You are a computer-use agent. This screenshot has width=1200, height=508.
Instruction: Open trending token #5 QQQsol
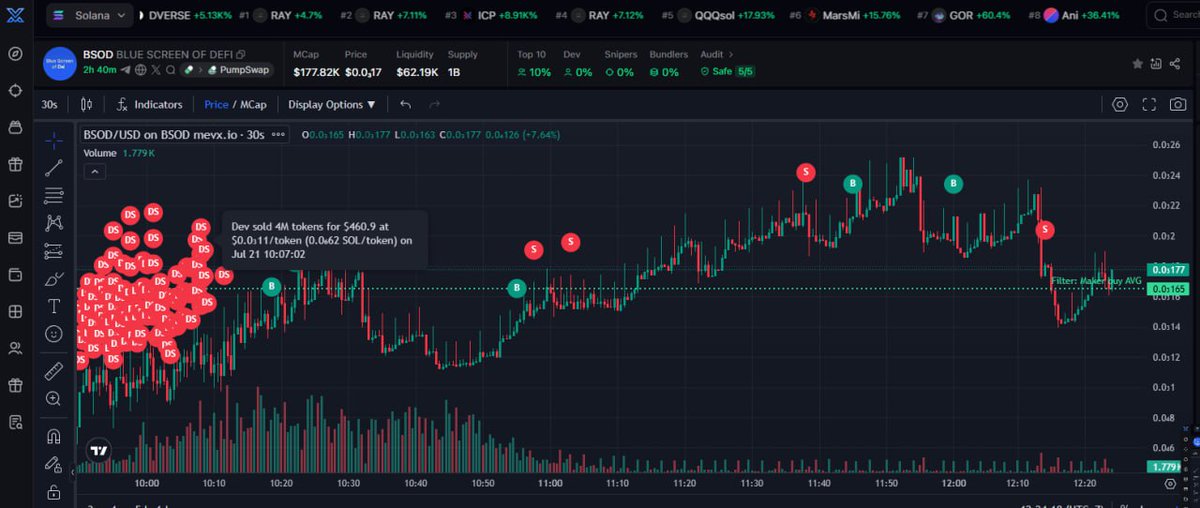point(720,16)
